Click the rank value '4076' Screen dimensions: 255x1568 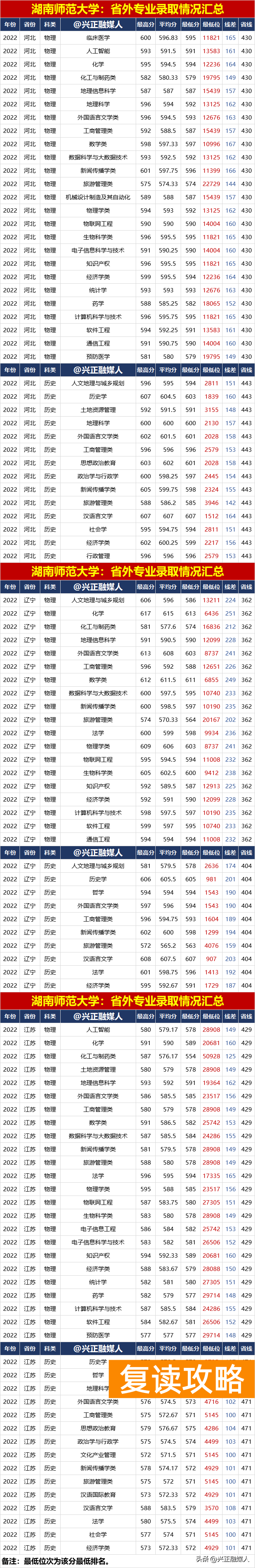[211, 945]
